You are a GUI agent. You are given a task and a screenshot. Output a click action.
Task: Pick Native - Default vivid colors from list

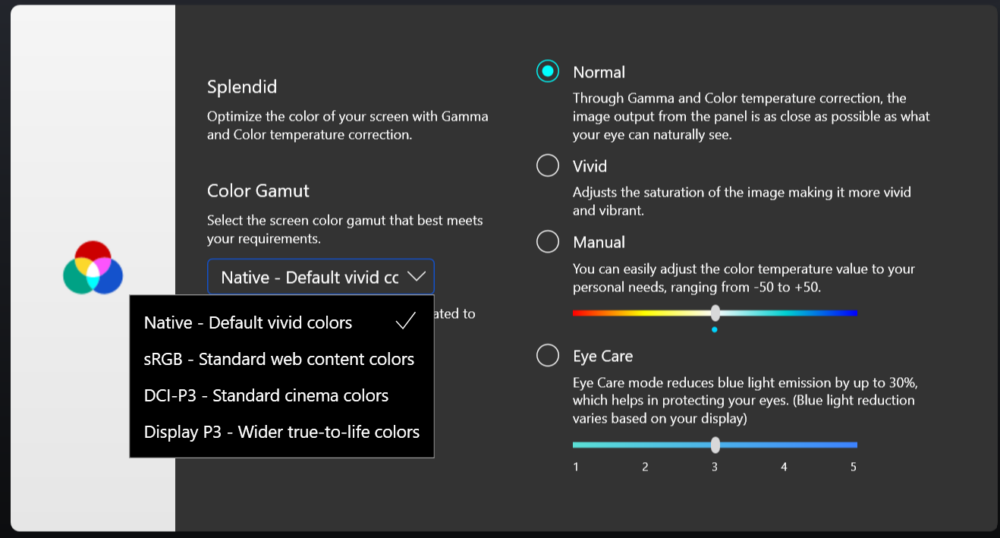(248, 323)
